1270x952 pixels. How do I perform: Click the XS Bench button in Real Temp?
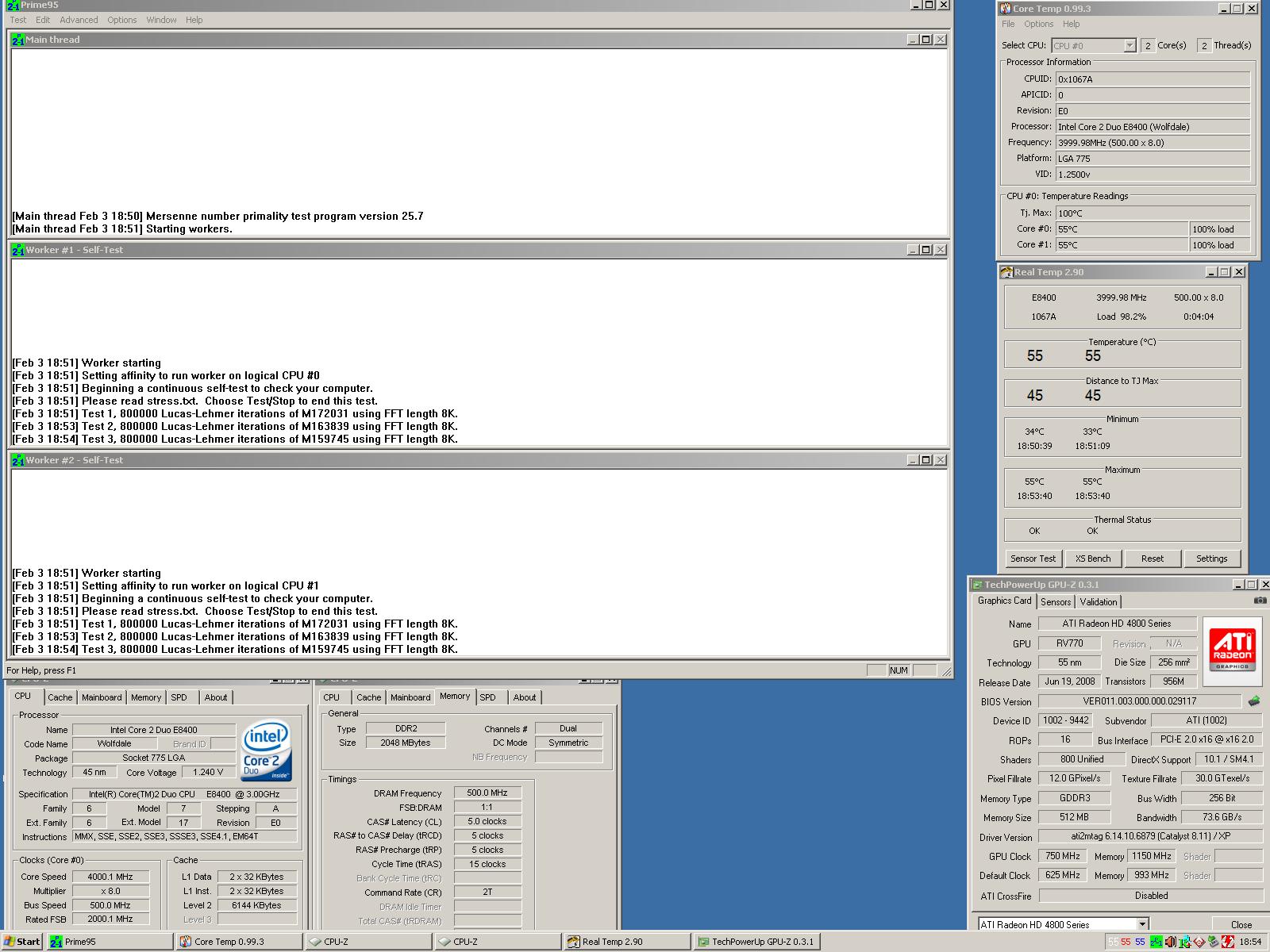(x=1093, y=559)
